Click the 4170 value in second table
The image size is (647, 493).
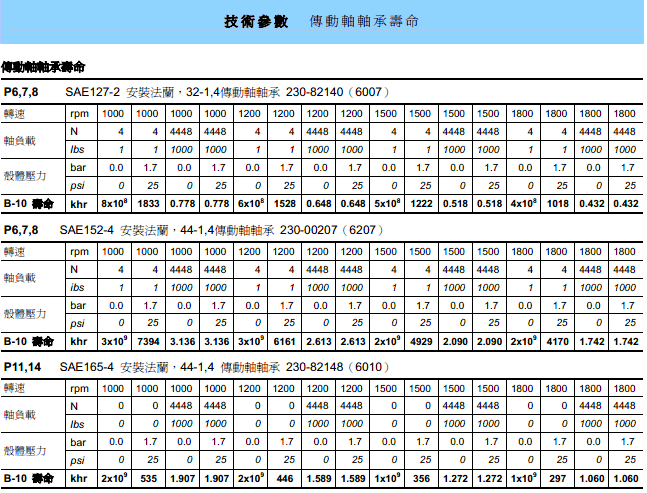557,341
